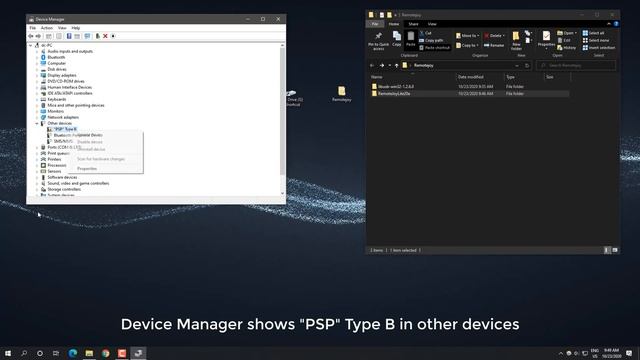Image resolution: width=640 pixels, height=360 pixels.
Task: Open Task View from the taskbar
Action: (56, 353)
